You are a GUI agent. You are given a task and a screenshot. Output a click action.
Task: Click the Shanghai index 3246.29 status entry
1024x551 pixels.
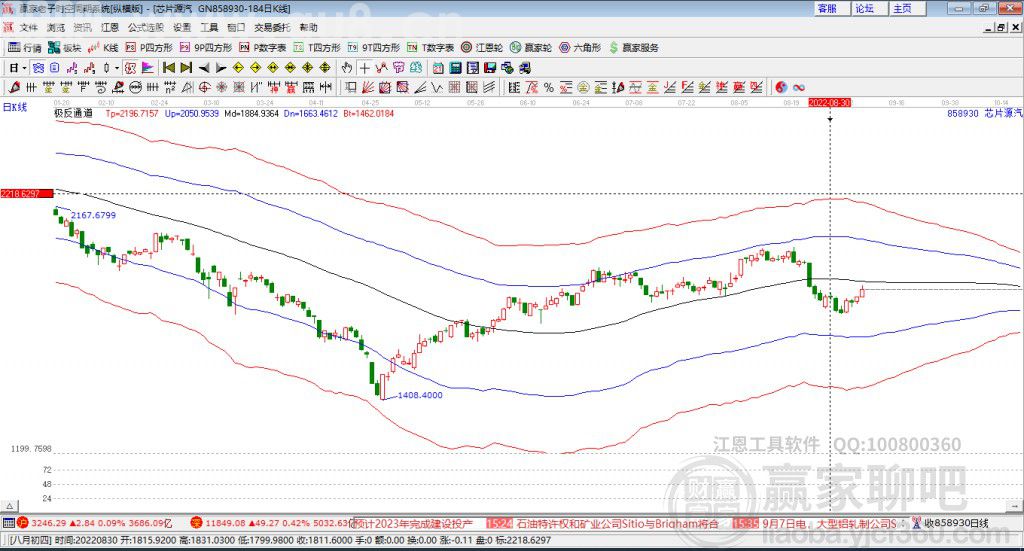click(95, 523)
